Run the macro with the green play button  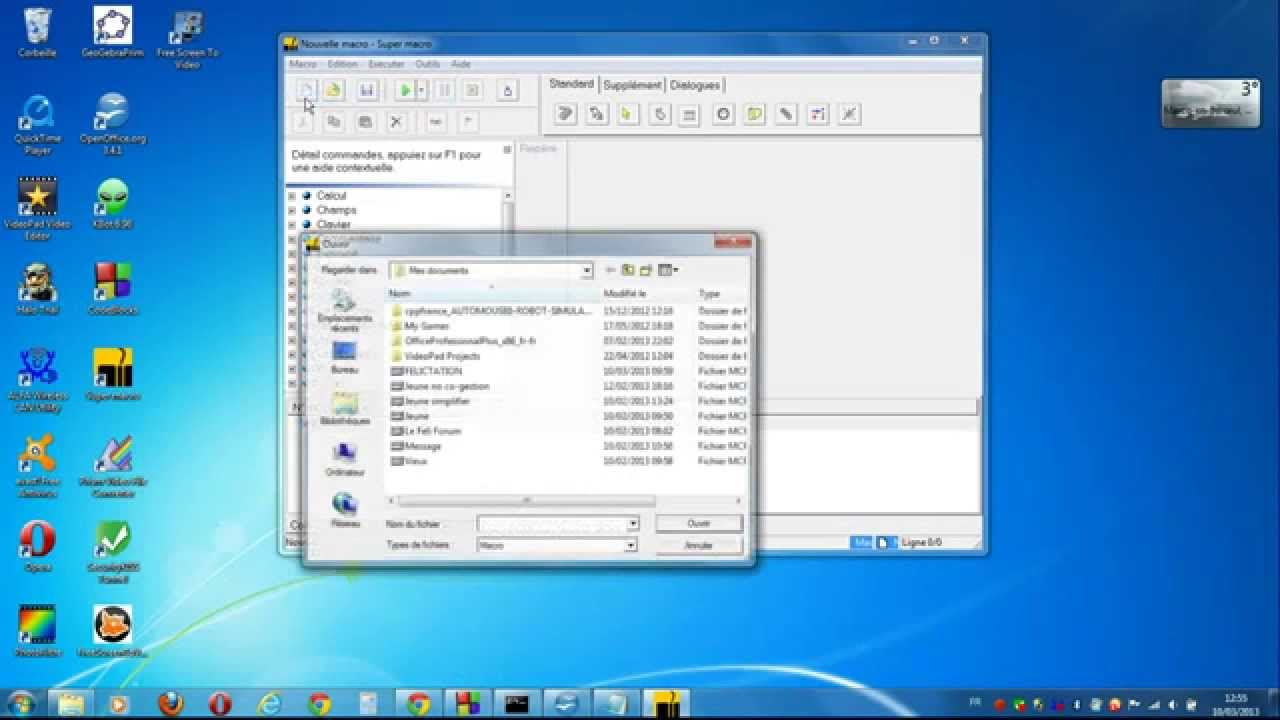pyautogui.click(x=405, y=90)
